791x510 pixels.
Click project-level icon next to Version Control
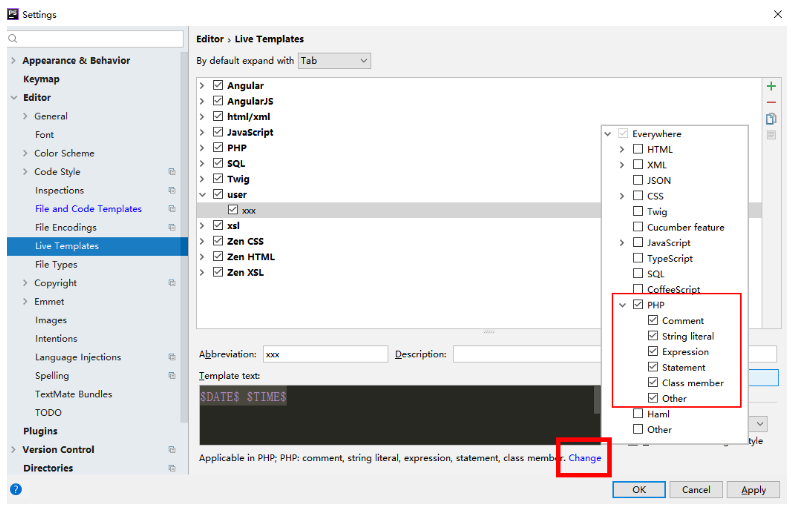coord(172,449)
